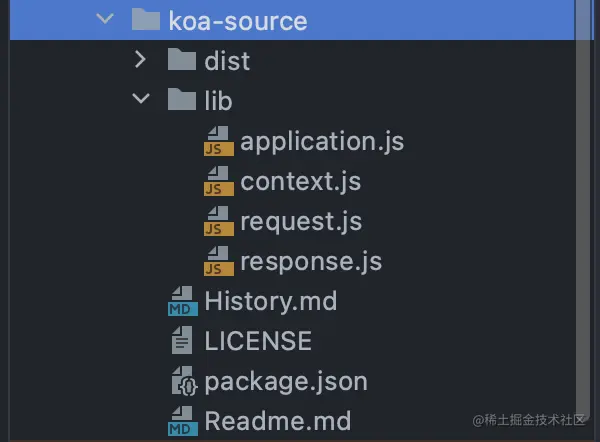The height and width of the screenshot is (442, 600).
Task: Select the Readme.md file
Action: tap(278, 421)
